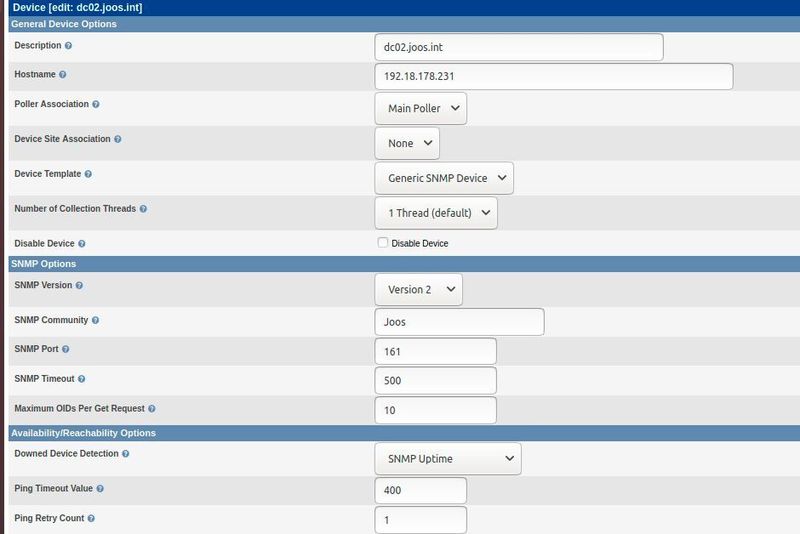Open help icon for Device Site Association
Image resolution: width=800 pixels, height=534 pixels.
(x=118, y=139)
